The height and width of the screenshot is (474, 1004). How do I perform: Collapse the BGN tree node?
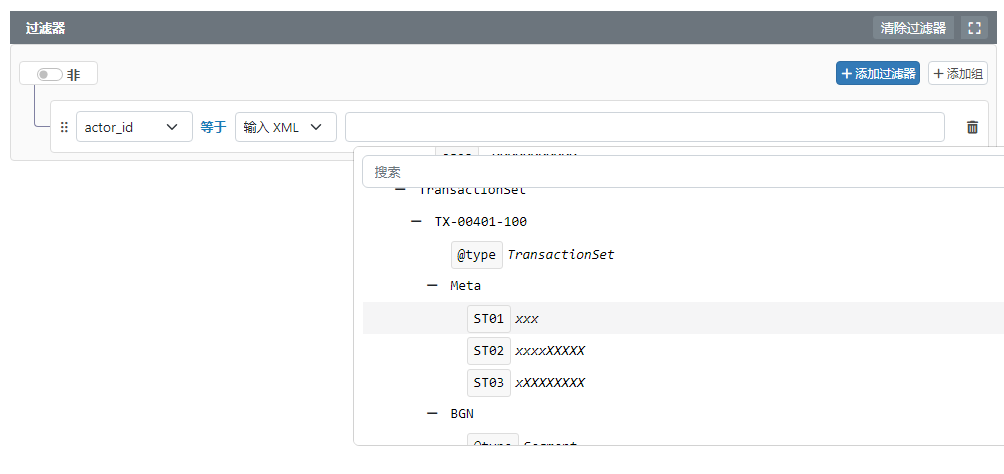pyautogui.click(x=432, y=413)
